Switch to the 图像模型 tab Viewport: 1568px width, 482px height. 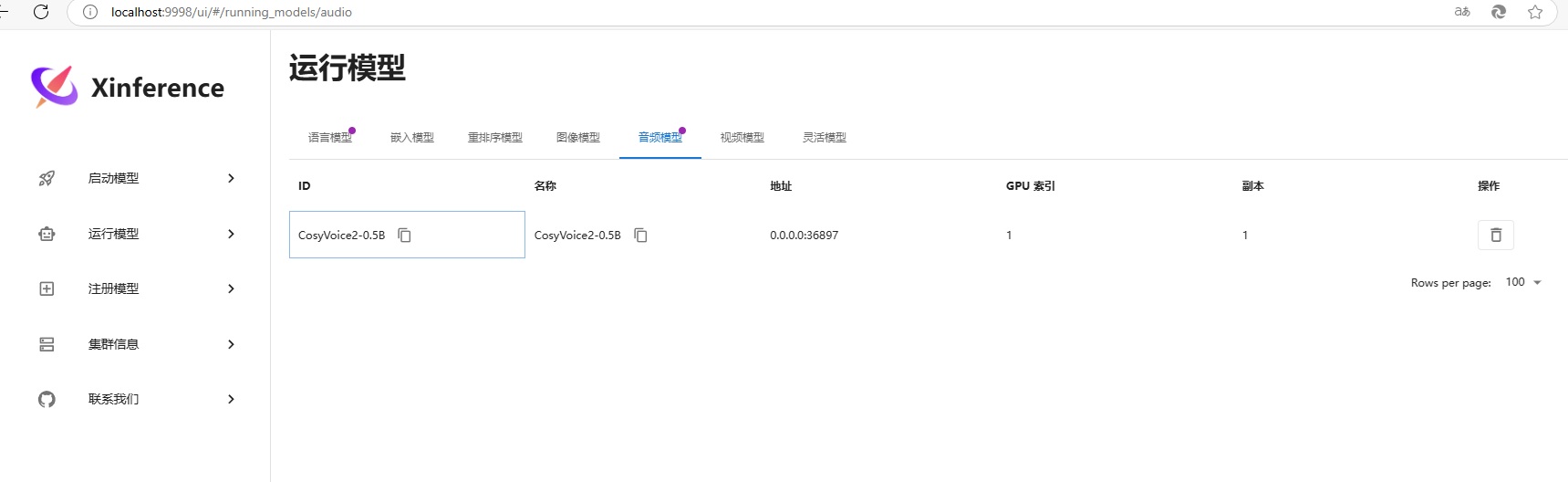[578, 138]
